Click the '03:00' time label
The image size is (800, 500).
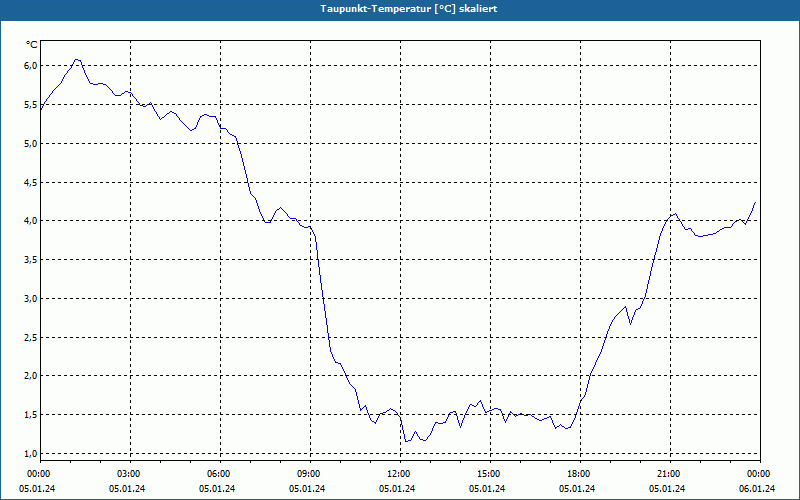coord(130,473)
